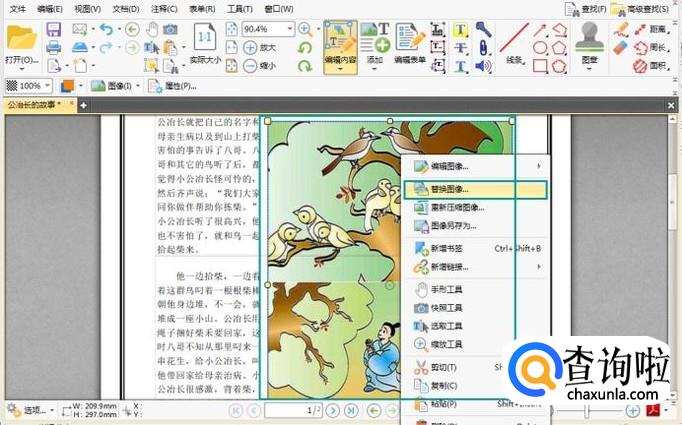Open the Edit 编辑(E) menu
This screenshot has height=425, width=682.
pos(50,9)
